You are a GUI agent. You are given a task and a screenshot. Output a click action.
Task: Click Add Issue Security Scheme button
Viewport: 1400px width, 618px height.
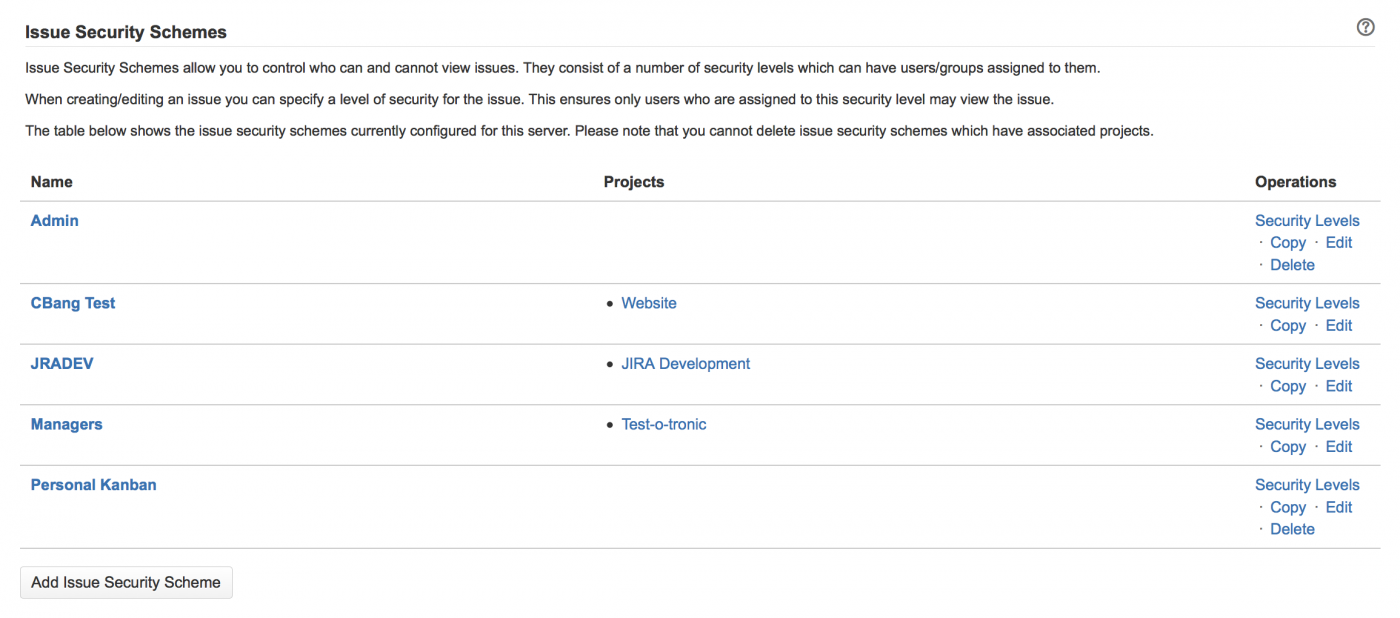point(126,582)
